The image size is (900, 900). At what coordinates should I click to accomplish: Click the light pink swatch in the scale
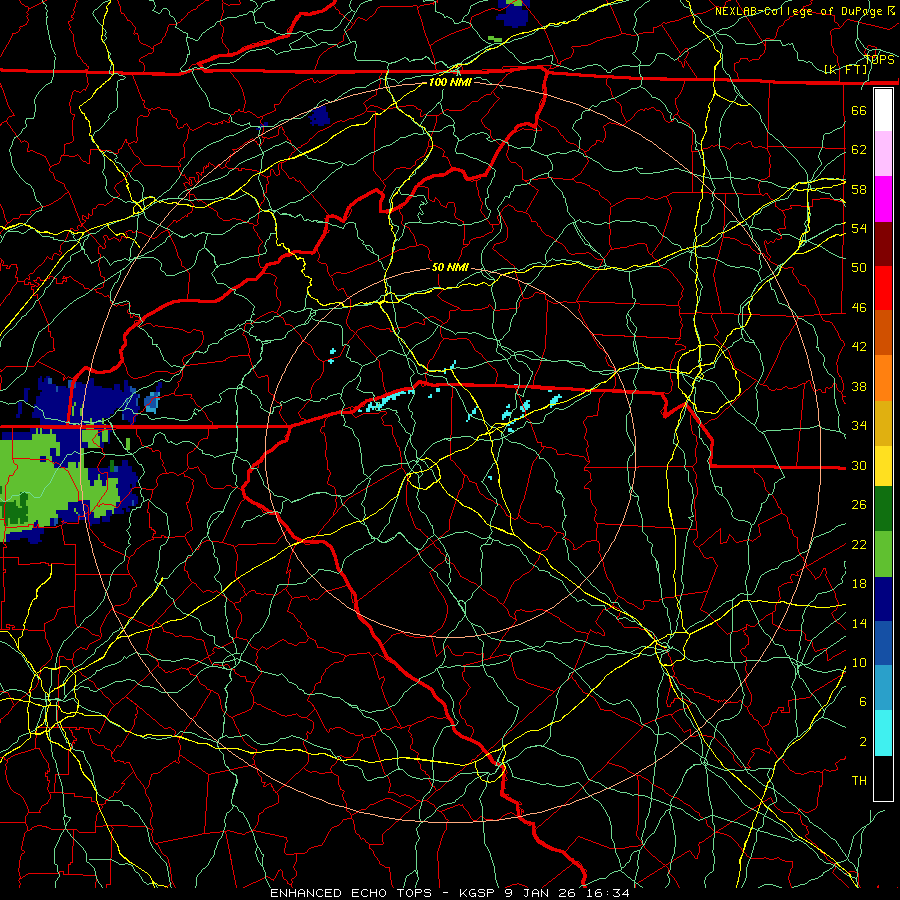tap(883, 154)
